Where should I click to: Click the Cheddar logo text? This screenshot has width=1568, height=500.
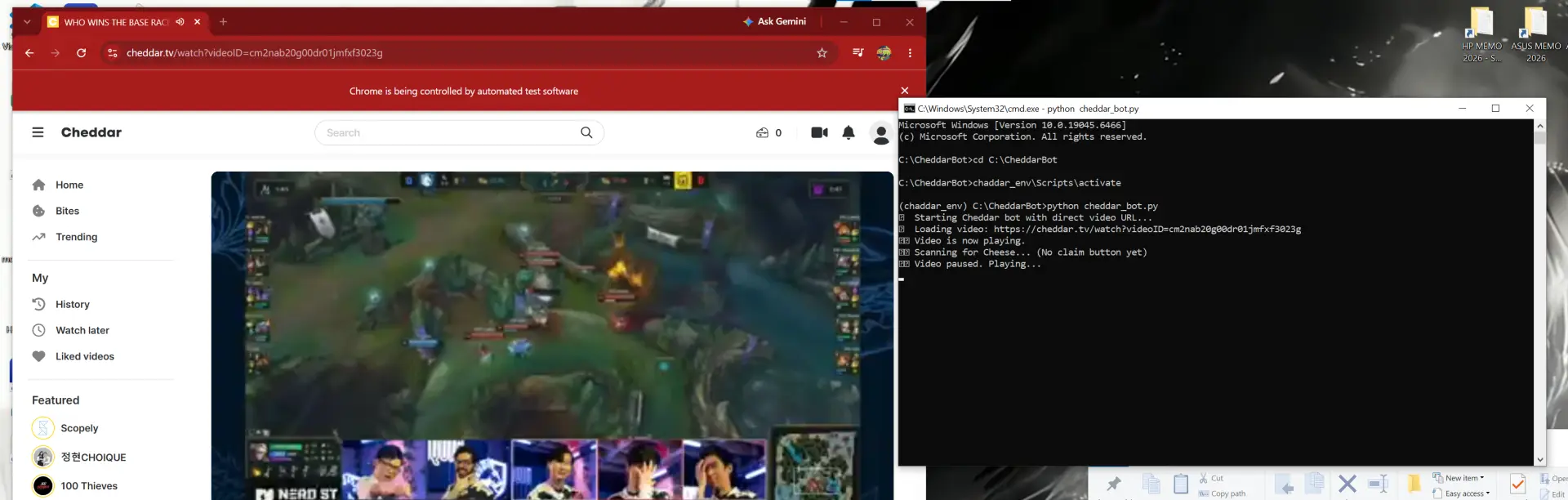(91, 132)
